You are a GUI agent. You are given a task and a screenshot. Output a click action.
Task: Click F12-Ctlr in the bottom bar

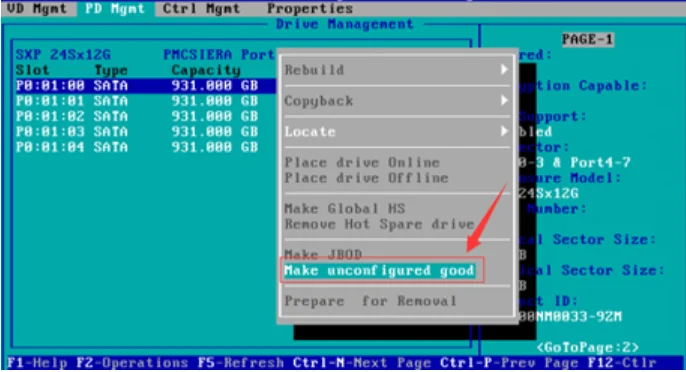(x=622, y=363)
